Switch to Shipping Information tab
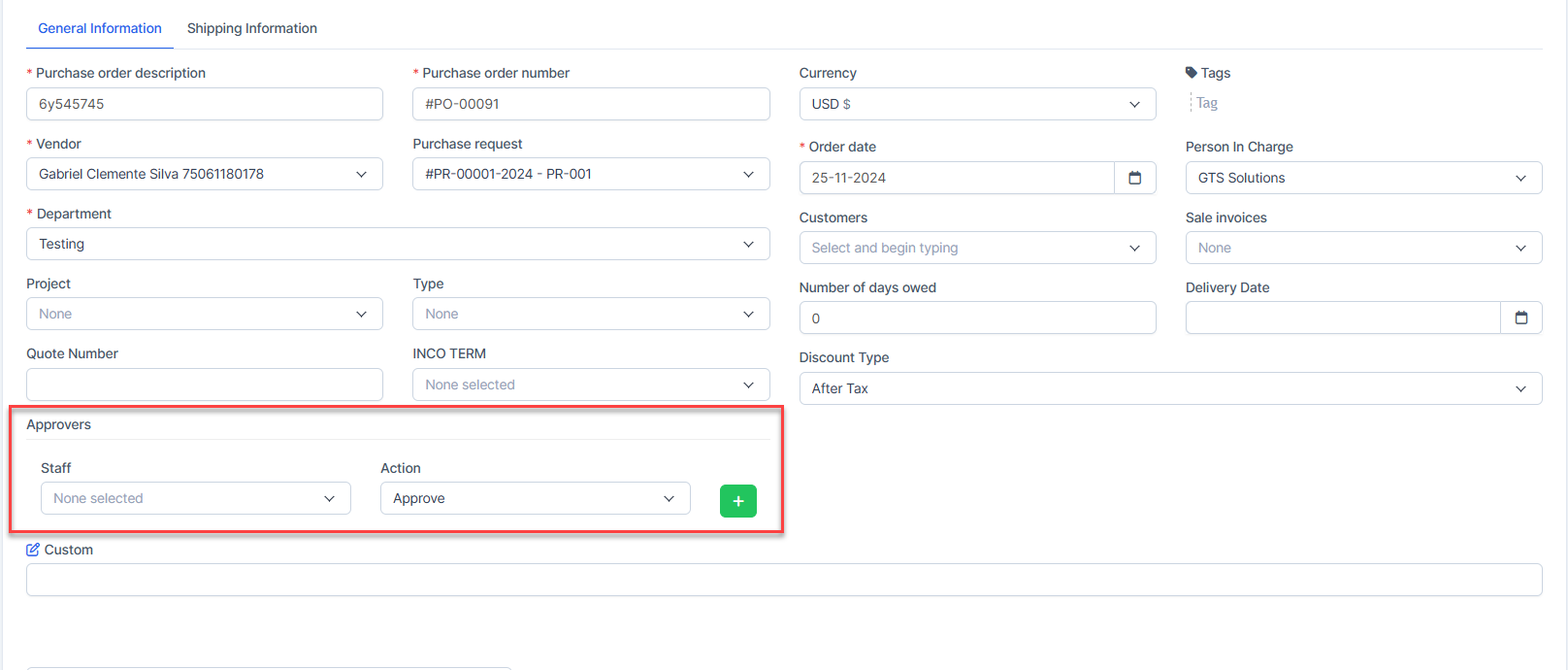 251,28
